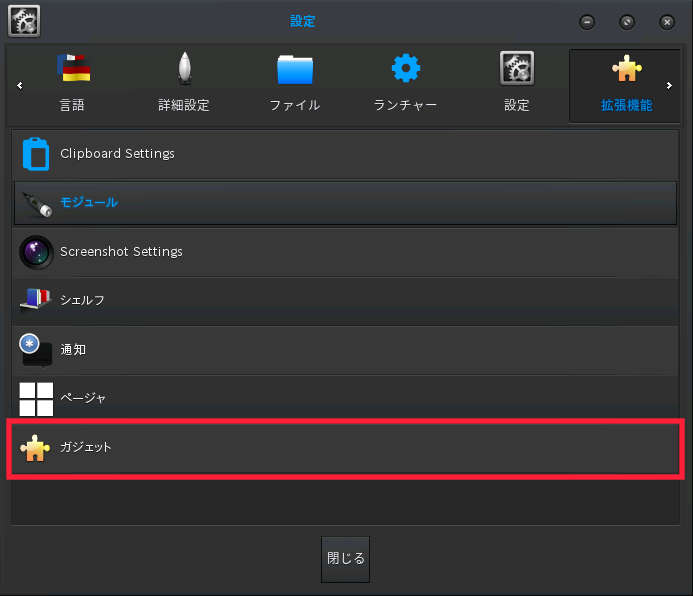Select the ランチャー blue gear icon
693x596 pixels.
(x=406, y=68)
